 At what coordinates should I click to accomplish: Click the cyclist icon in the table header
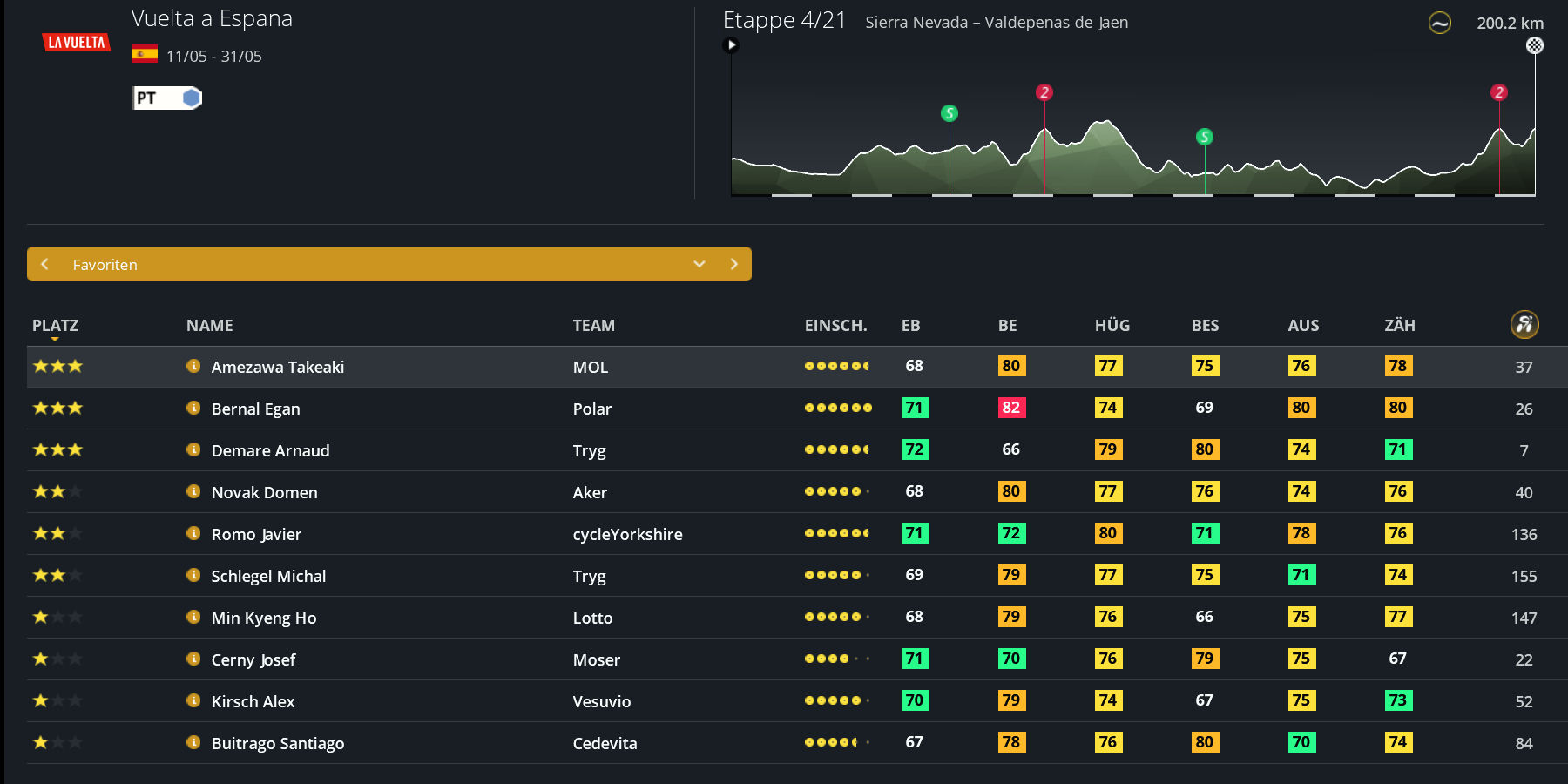[x=1524, y=325]
